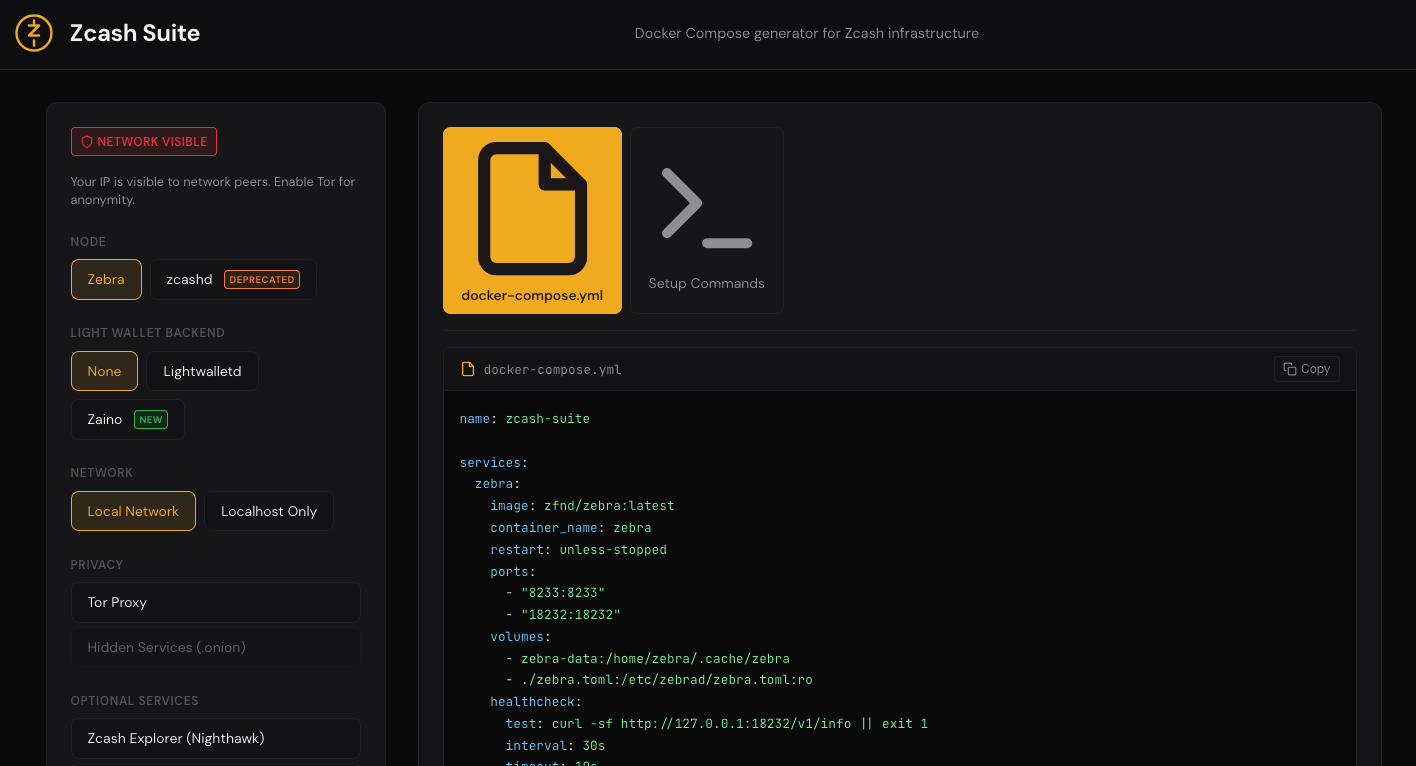Click the yellow document icon on the docker-compose.yml card

(x=532, y=205)
